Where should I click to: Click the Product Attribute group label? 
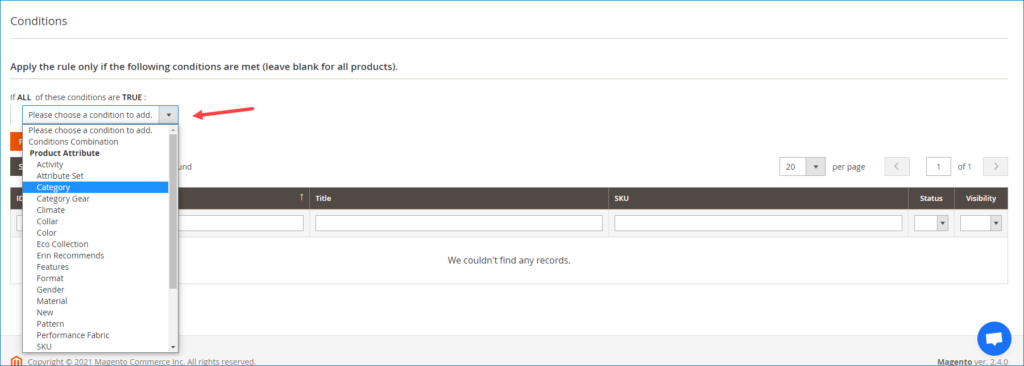(x=65, y=153)
